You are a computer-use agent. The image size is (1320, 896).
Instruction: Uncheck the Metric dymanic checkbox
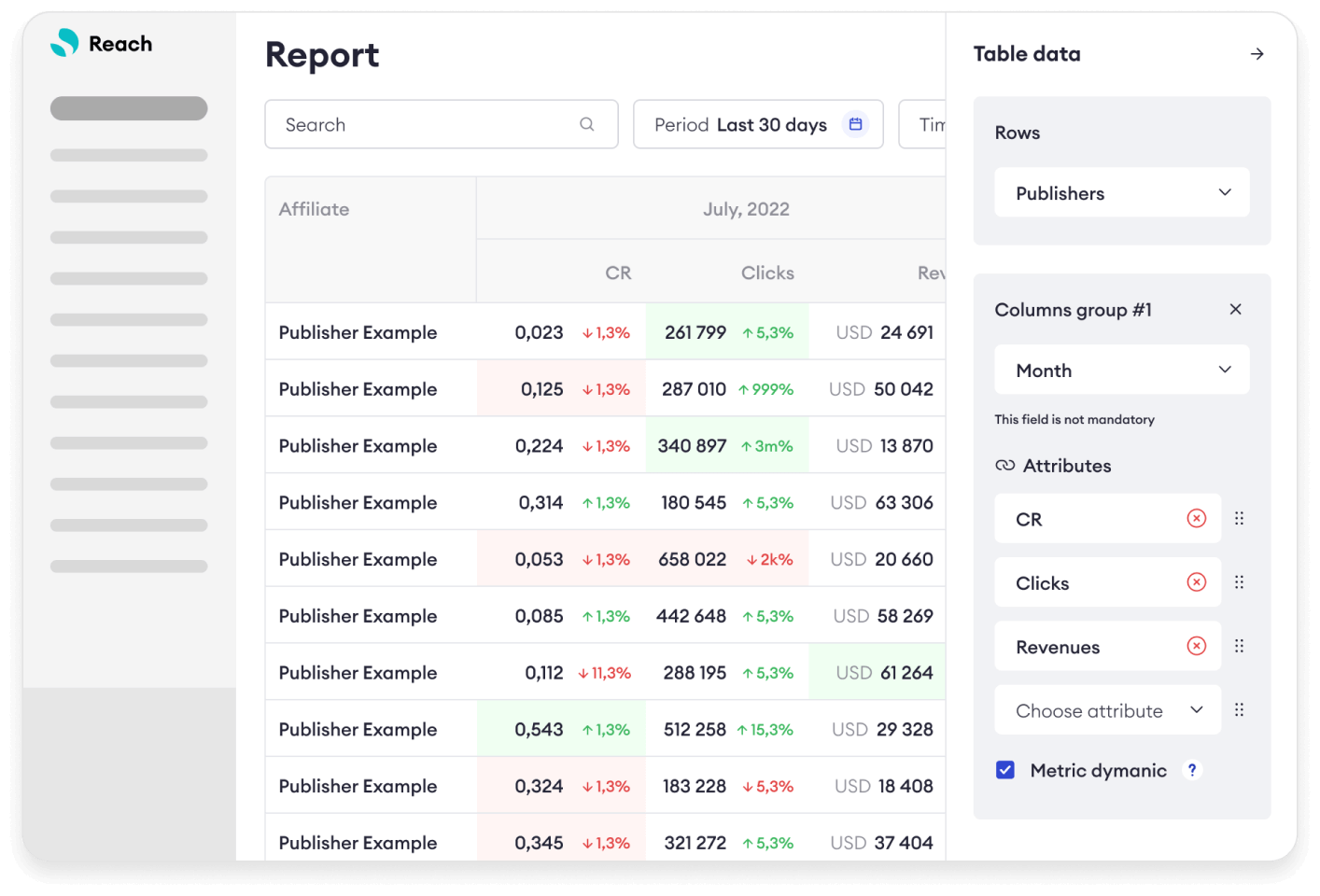(x=1004, y=769)
